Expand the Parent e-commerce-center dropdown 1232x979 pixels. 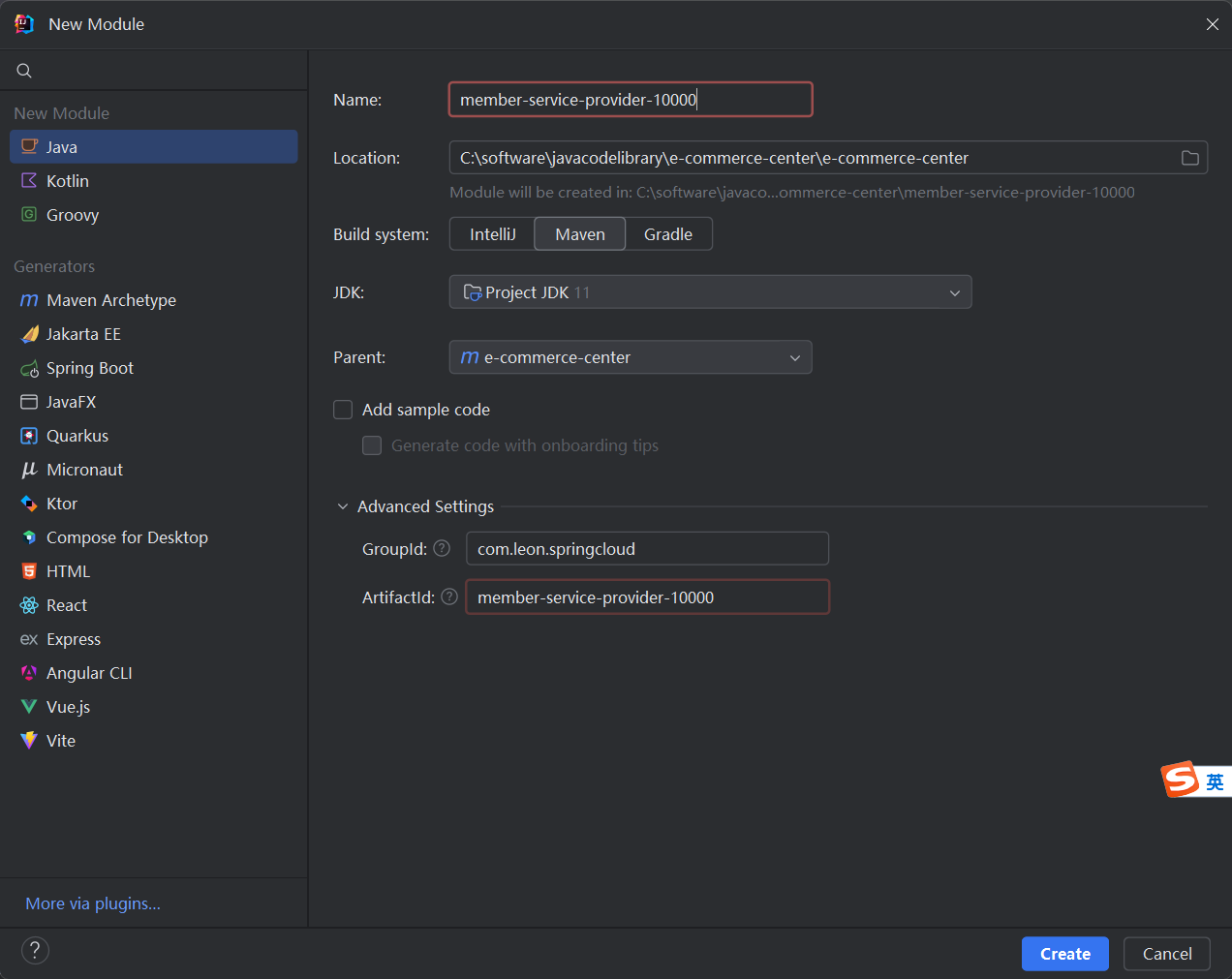(631, 357)
